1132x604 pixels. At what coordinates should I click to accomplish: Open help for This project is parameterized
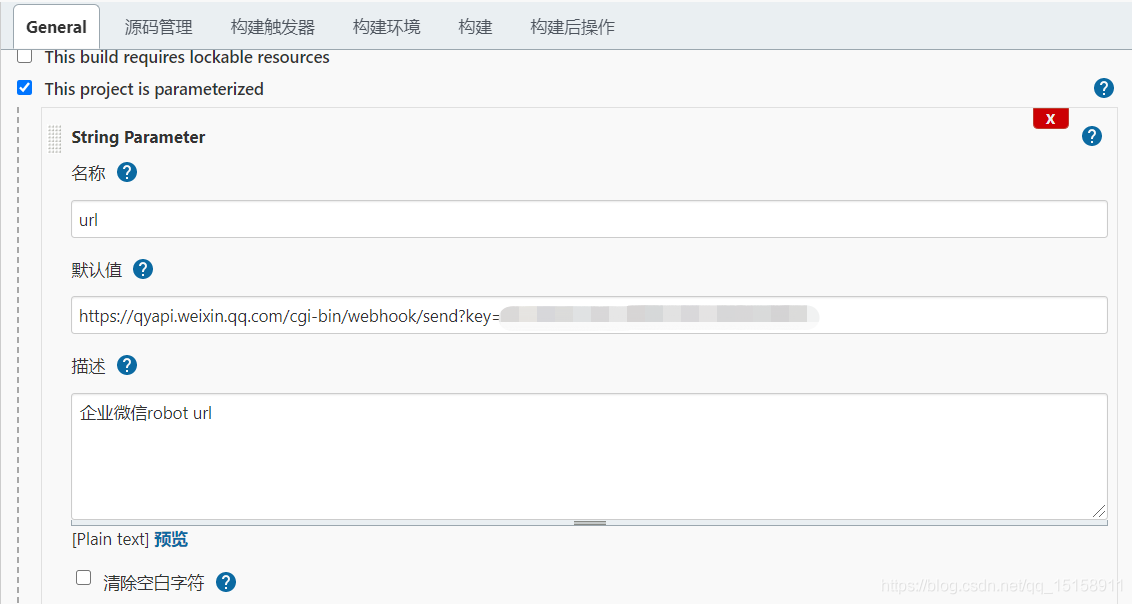(x=1103, y=88)
